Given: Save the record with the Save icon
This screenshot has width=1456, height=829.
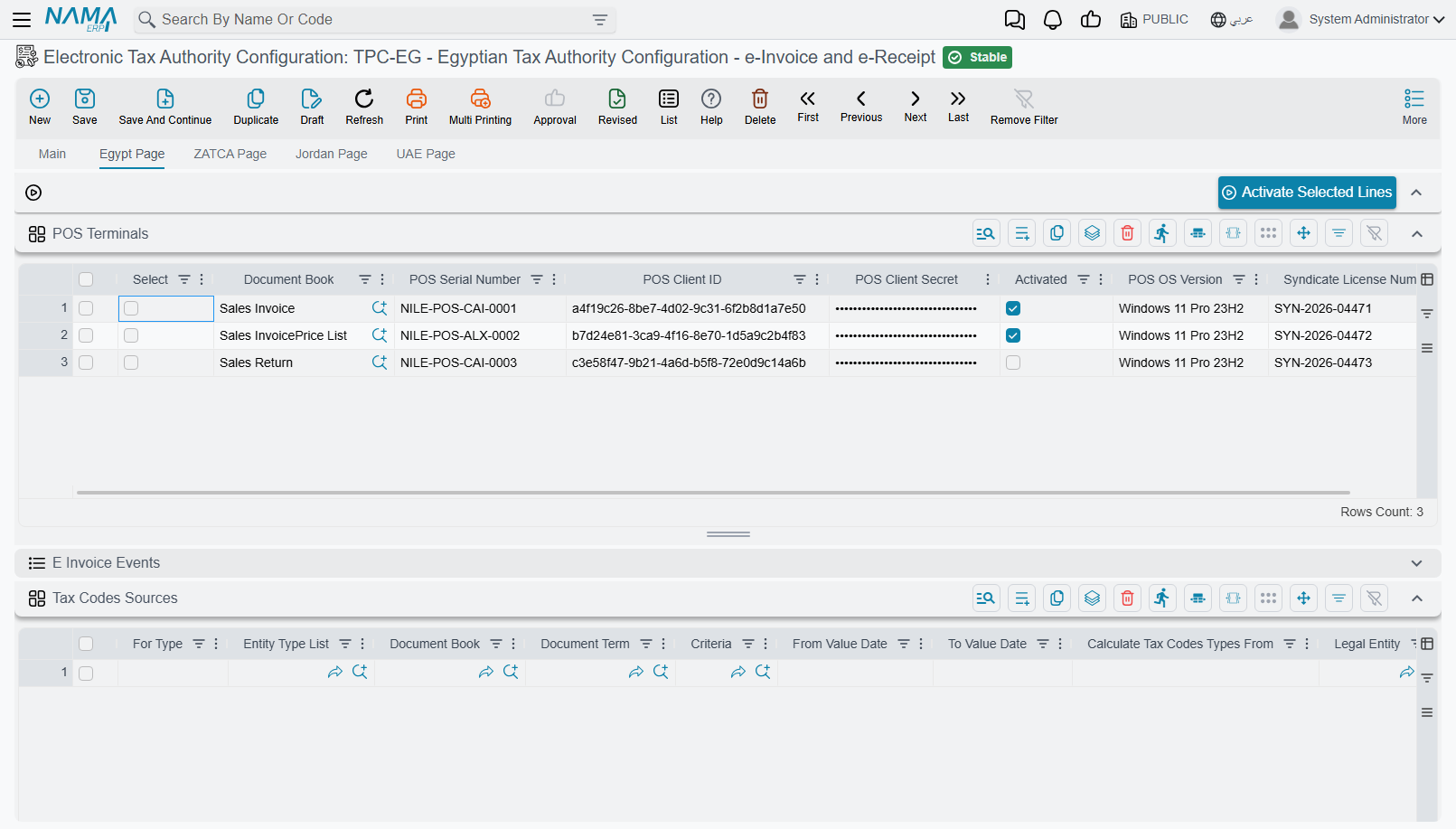Looking at the screenshot, I should 85,107.
